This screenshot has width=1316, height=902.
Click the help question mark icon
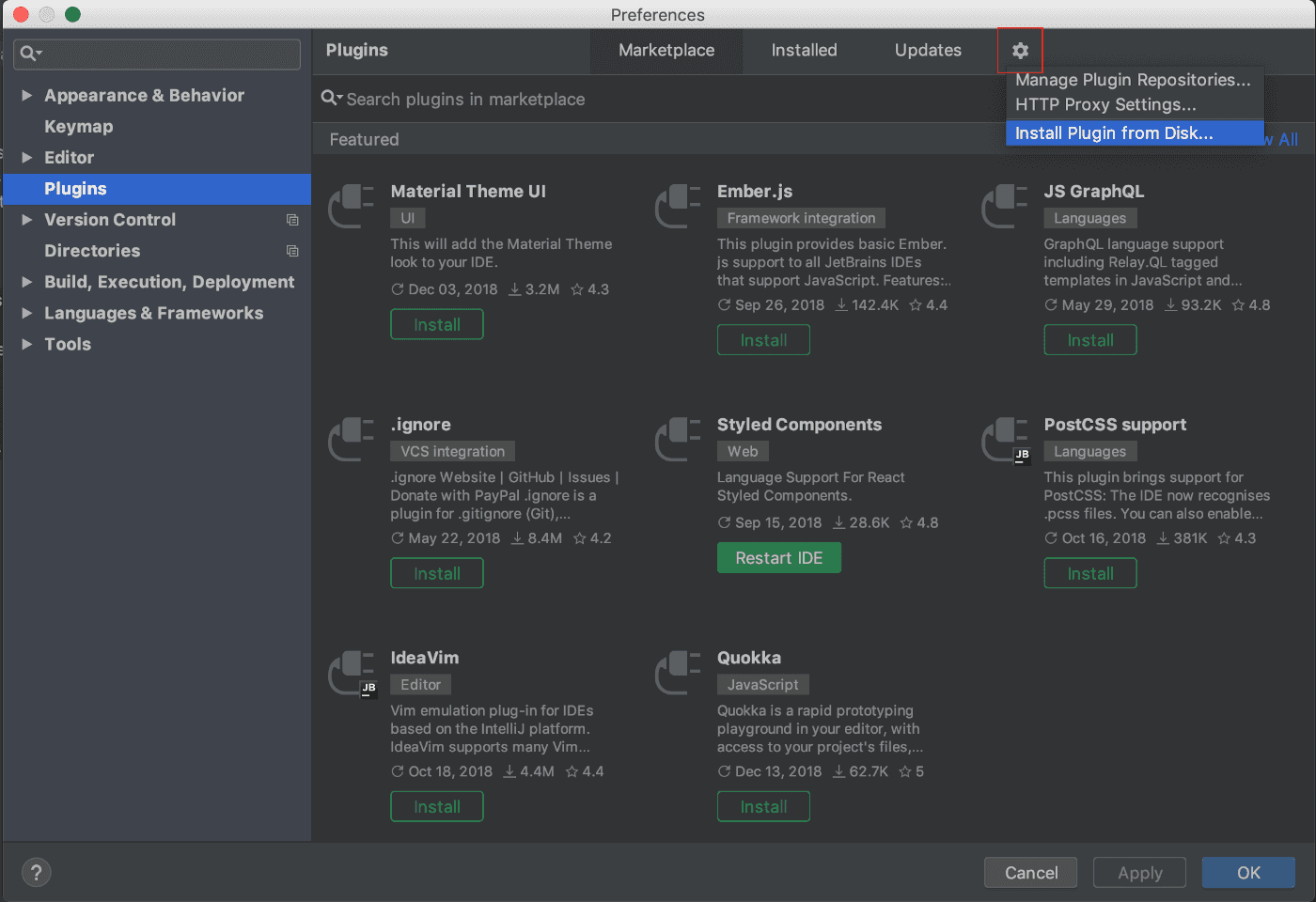36,872
